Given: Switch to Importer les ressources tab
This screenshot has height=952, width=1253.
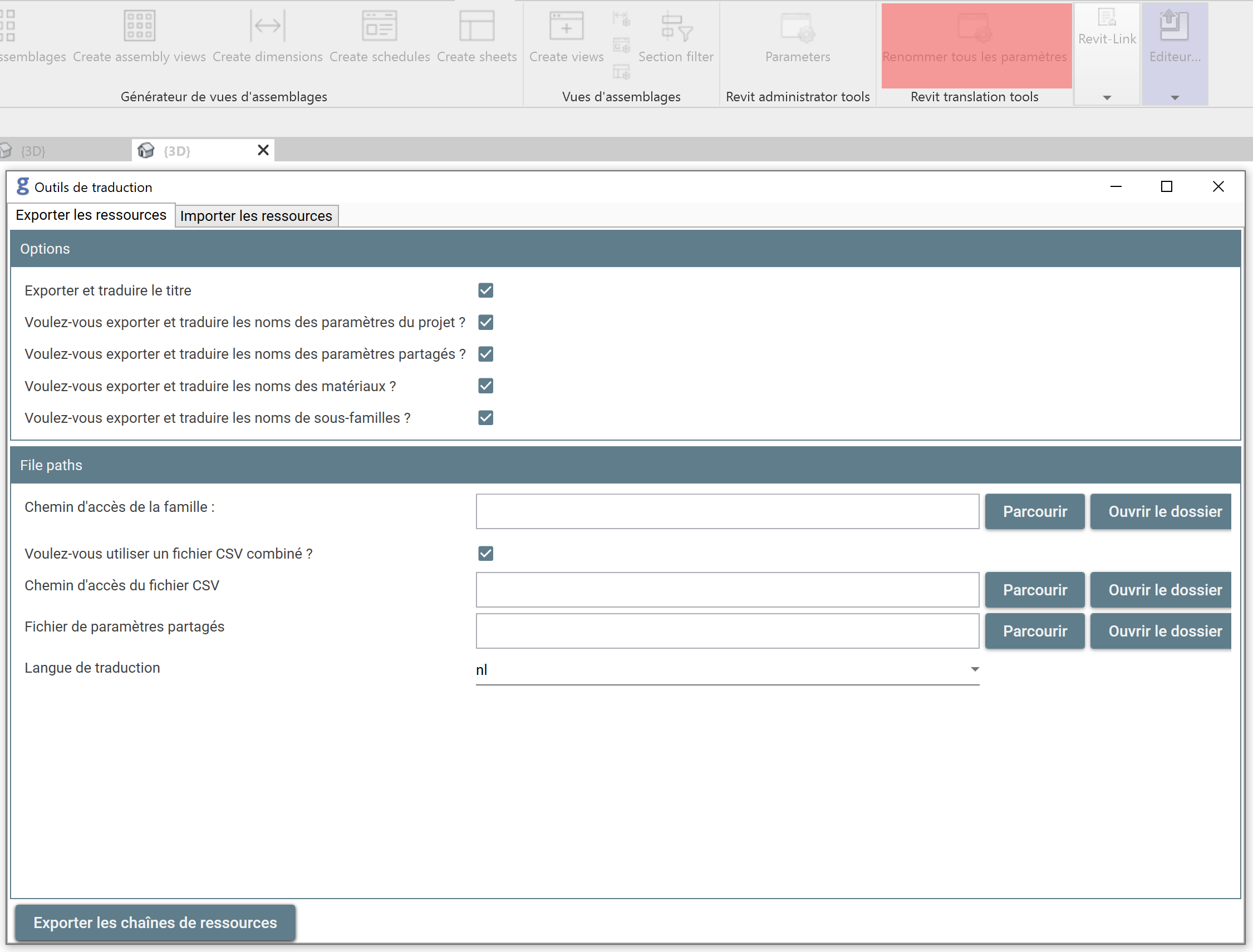Looking at the screenshot, I should (x=256, y=216).
